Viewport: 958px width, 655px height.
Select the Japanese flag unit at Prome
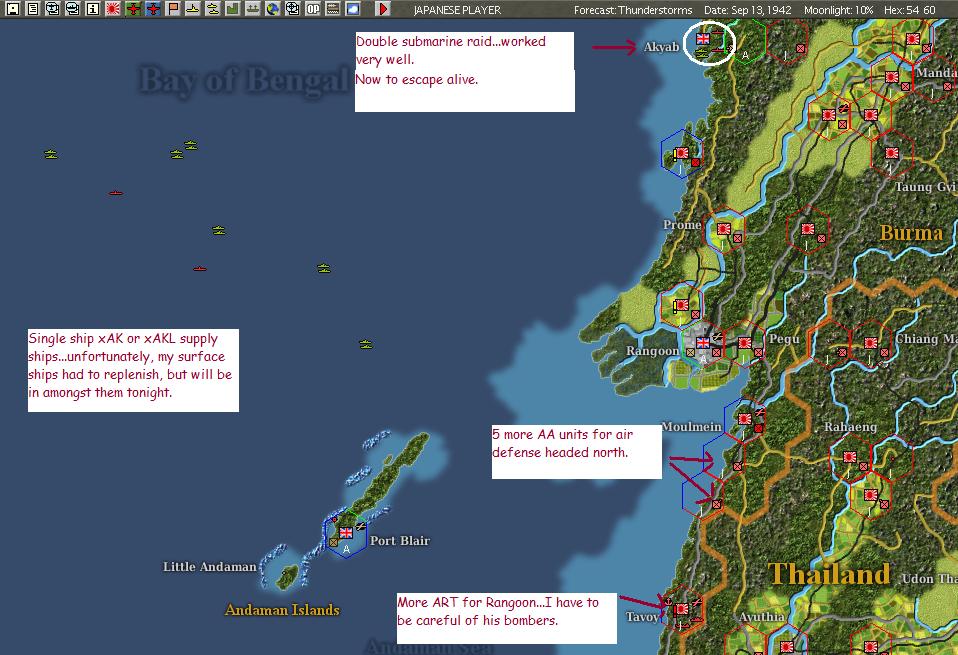724,229
